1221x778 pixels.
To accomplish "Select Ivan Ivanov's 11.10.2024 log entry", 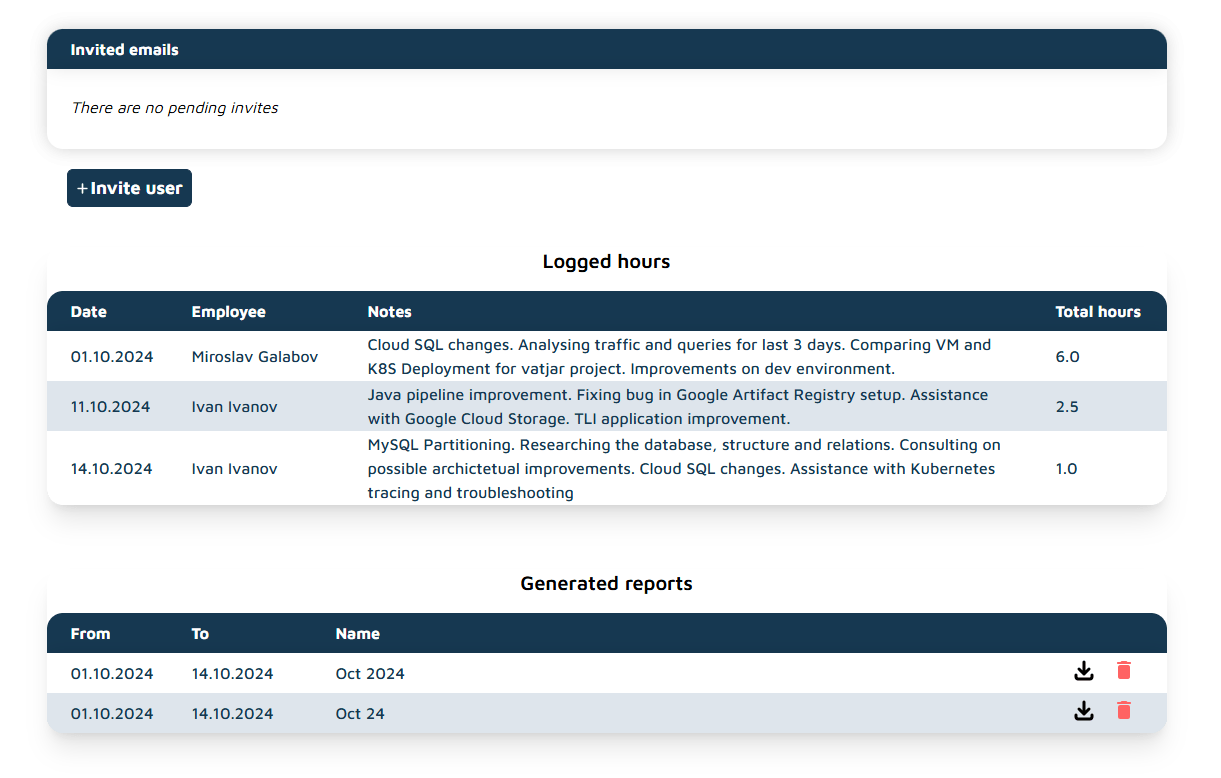I will coord(234,407).
